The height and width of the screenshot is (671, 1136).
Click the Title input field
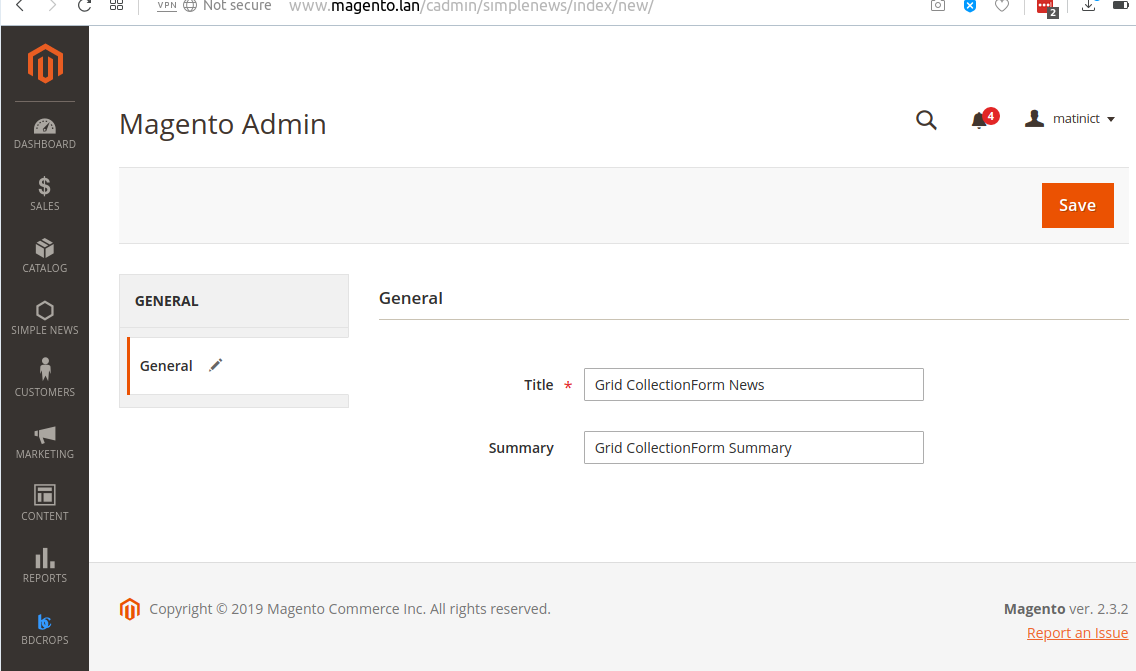[753, 385]
